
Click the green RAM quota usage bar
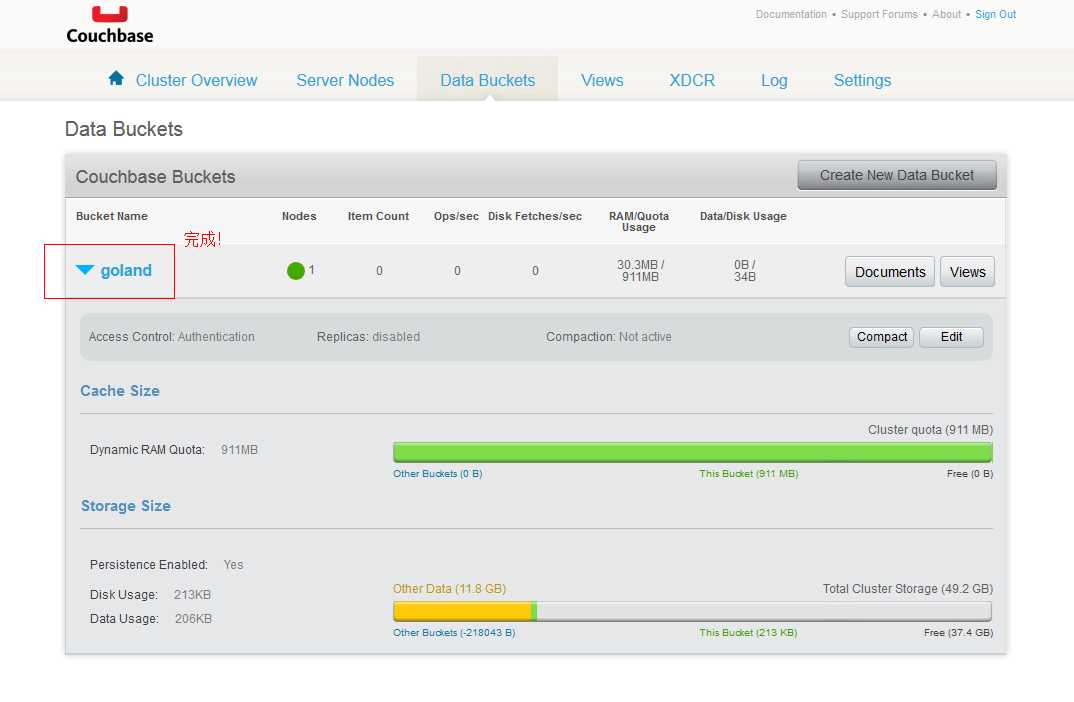click(x=692, y=452)
